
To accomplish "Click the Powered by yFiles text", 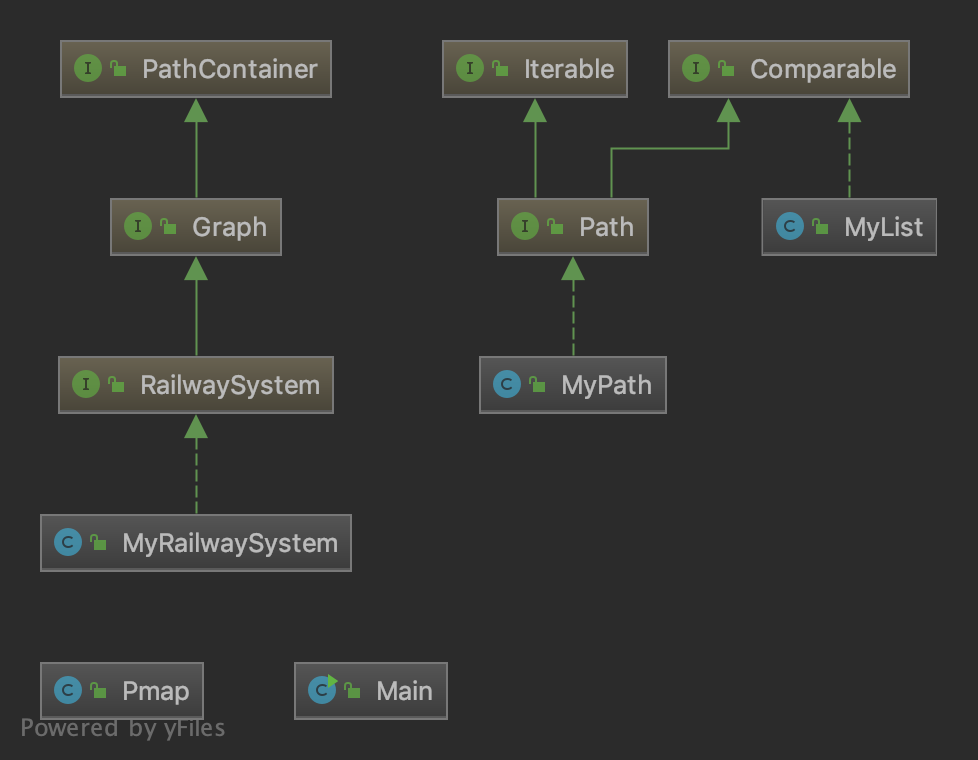I will [123, 728].
